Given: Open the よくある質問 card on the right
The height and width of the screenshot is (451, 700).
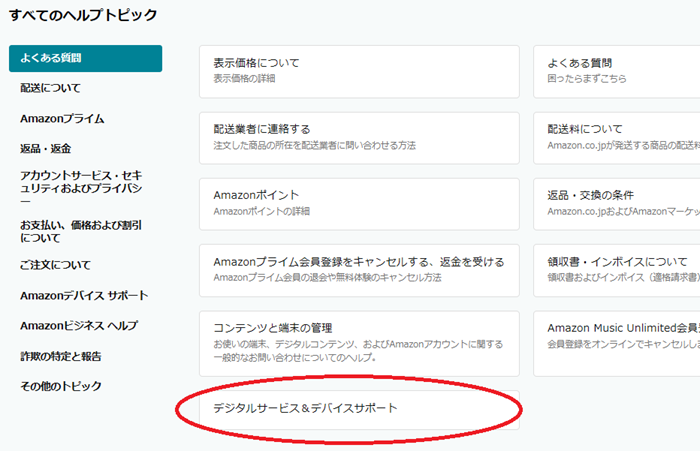Looking at the screenshot, I should point(617,71).
